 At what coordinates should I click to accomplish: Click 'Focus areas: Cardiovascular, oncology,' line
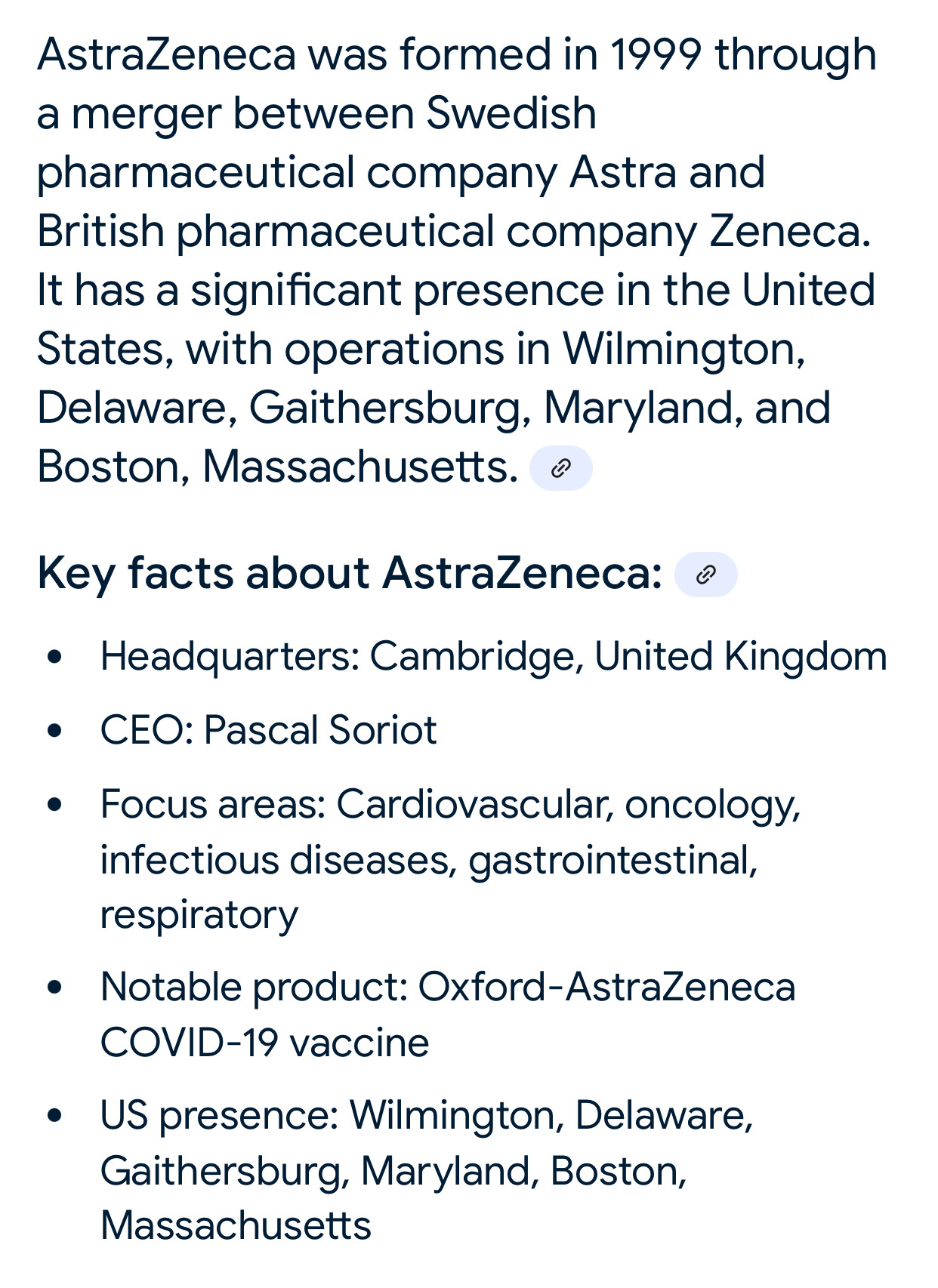point(451,804)
